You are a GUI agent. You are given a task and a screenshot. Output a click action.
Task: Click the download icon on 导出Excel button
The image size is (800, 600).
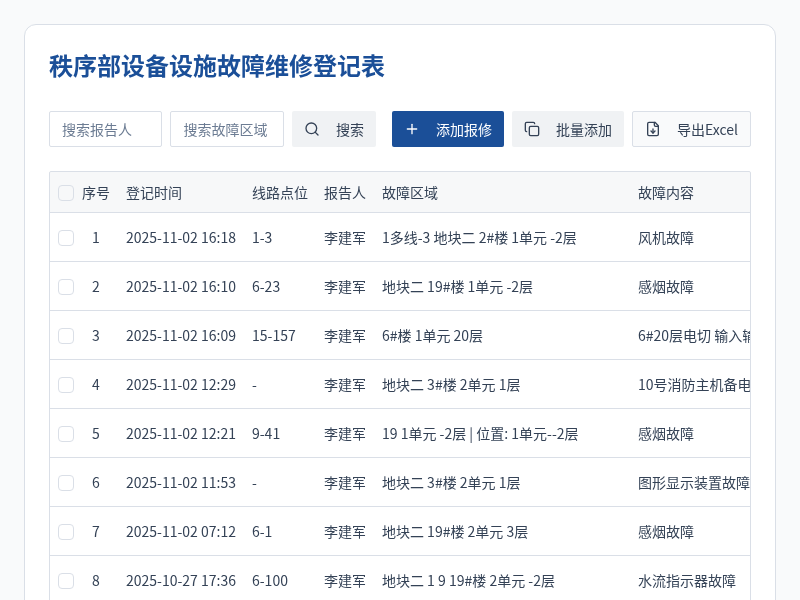point(653,129)
